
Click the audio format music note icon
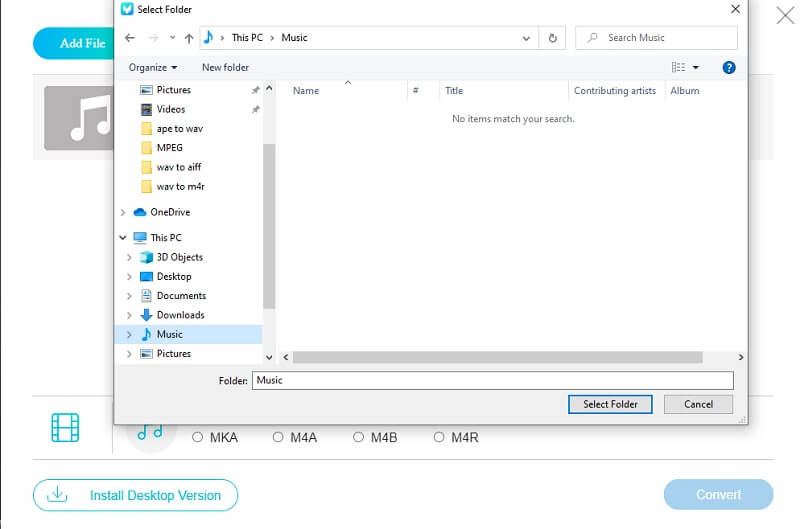(150, 433)
